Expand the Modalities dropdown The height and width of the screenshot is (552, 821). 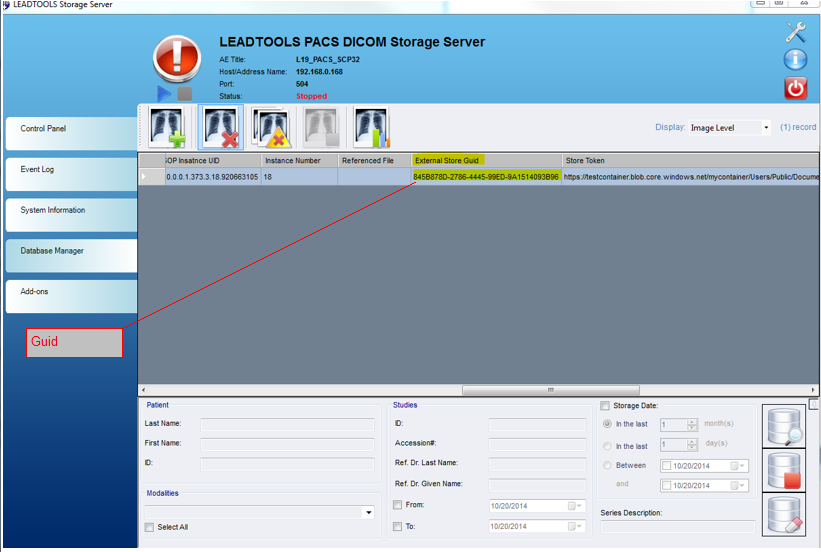(369, 512)
